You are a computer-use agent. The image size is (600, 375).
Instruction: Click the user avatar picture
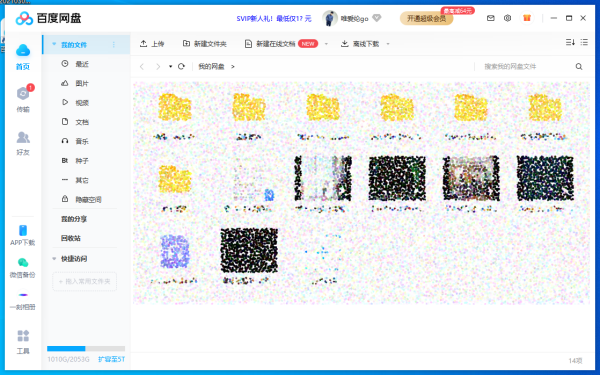point(330,18)
